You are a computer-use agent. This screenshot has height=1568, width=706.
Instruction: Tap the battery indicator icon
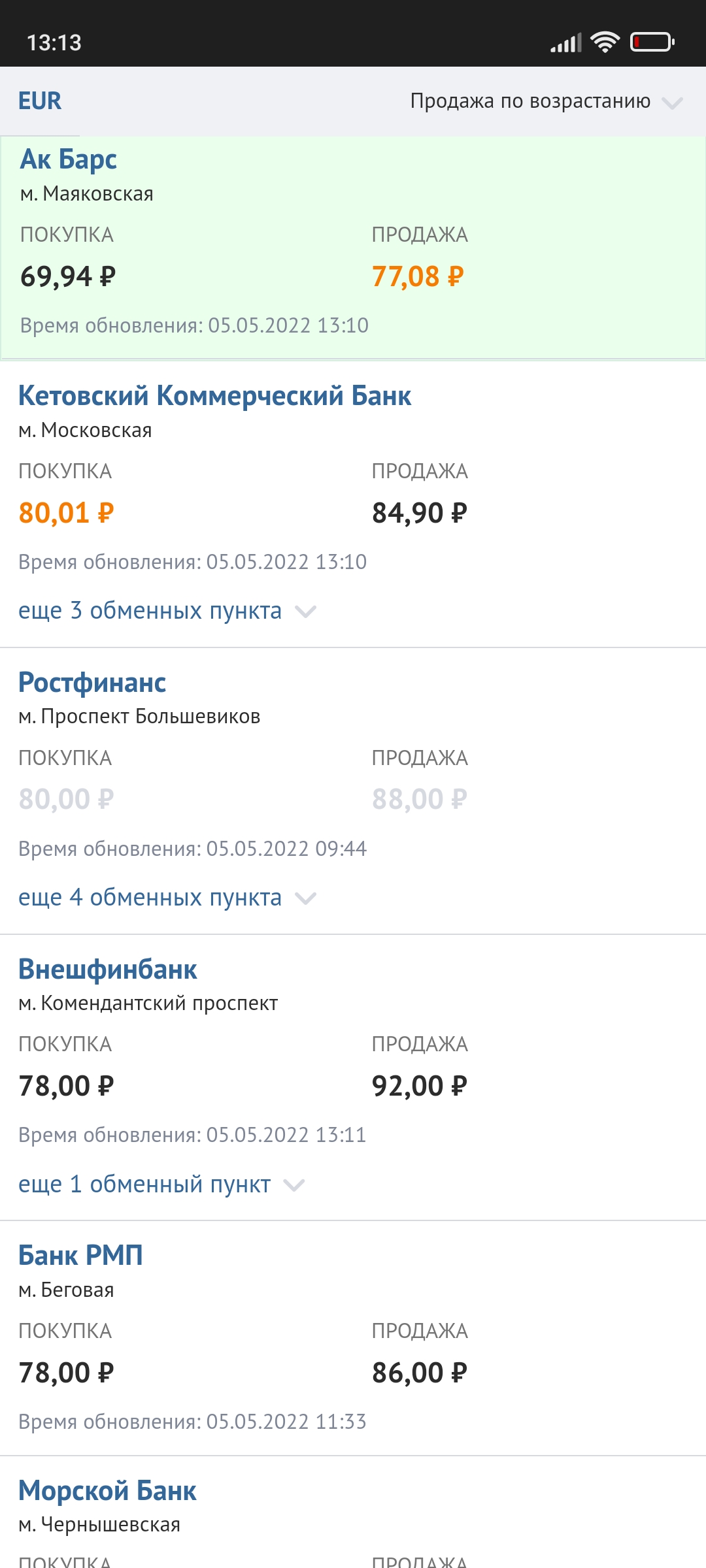[x=652, y=42]
